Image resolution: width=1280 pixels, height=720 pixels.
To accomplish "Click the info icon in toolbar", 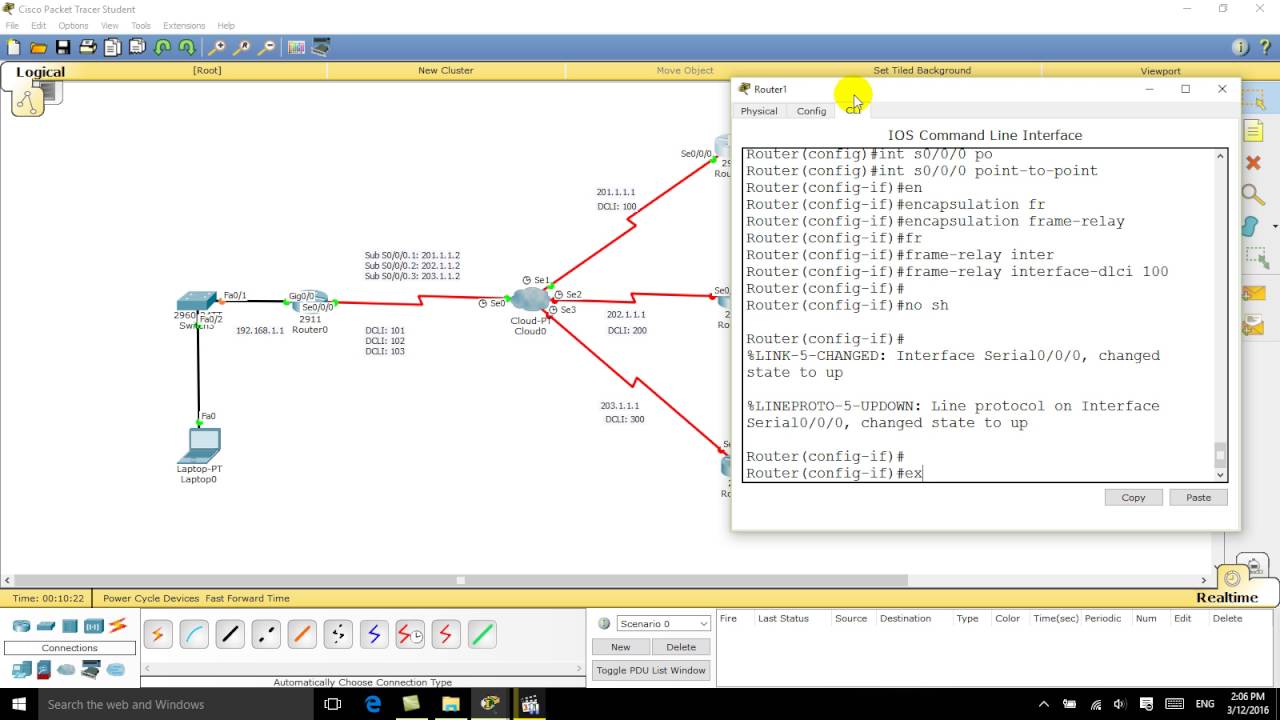I will pyautogui.click(x=1241, y=47).
